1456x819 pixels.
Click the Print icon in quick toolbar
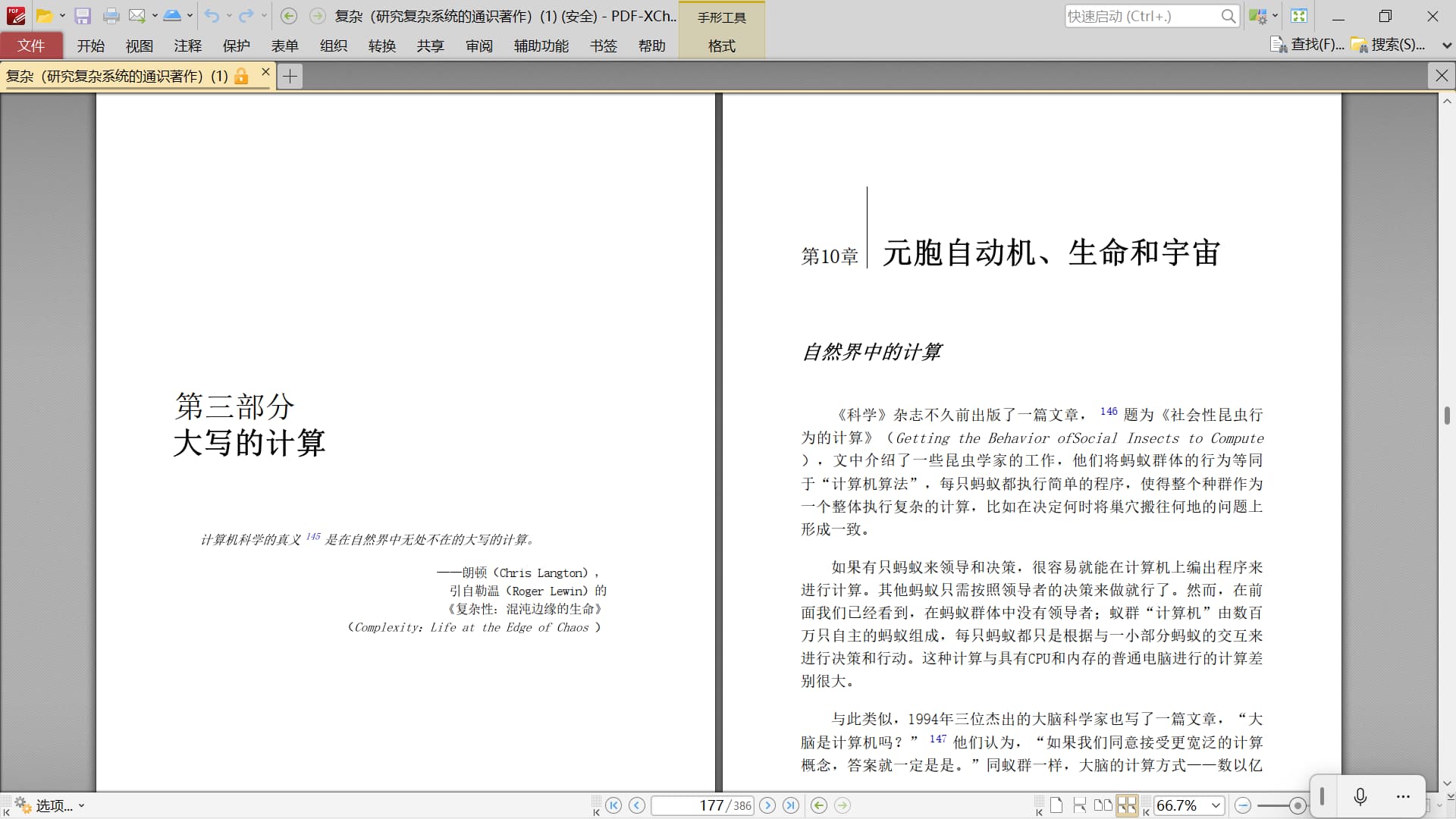pos(111,16)
